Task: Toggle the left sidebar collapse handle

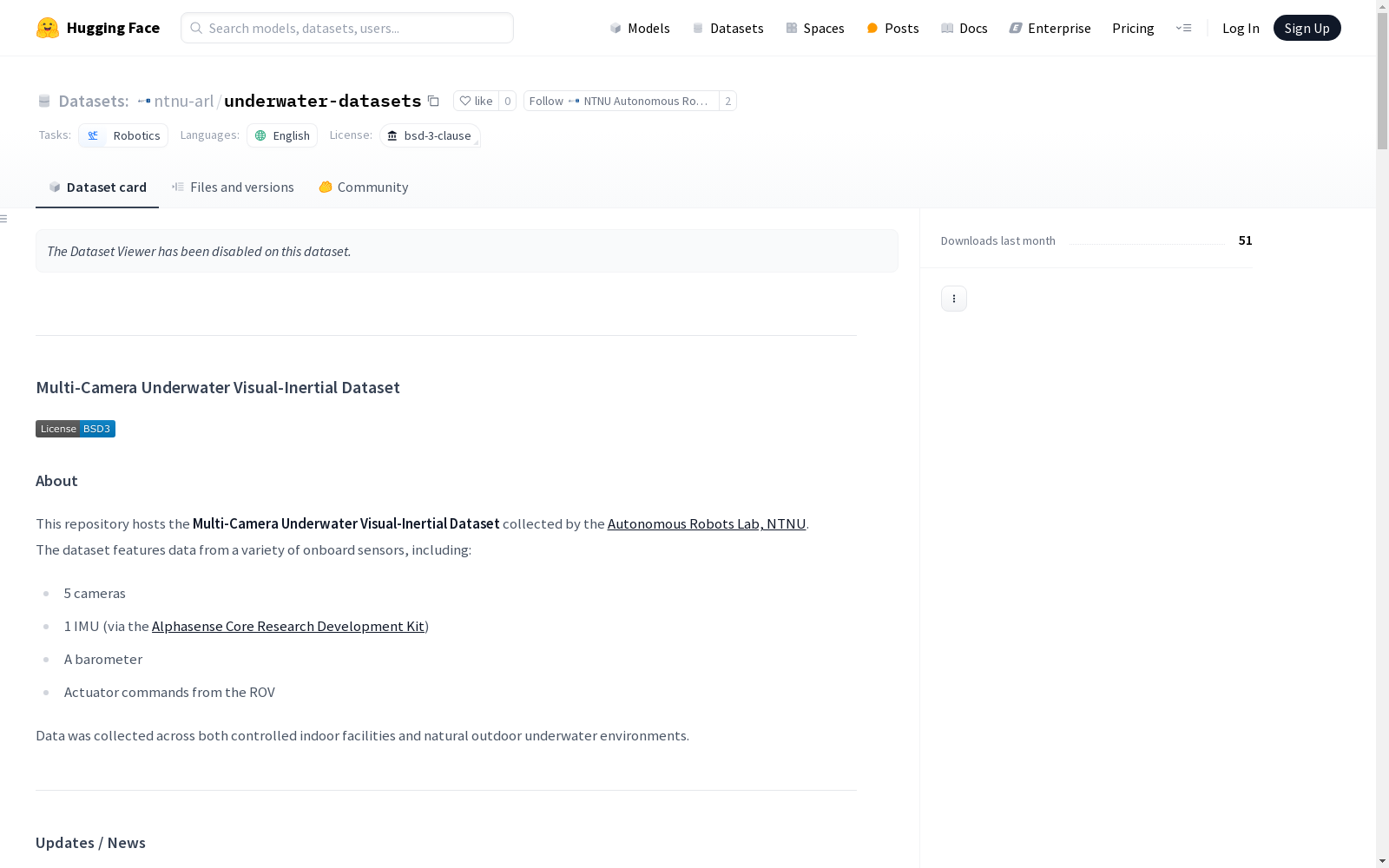Action: point(4,219)
